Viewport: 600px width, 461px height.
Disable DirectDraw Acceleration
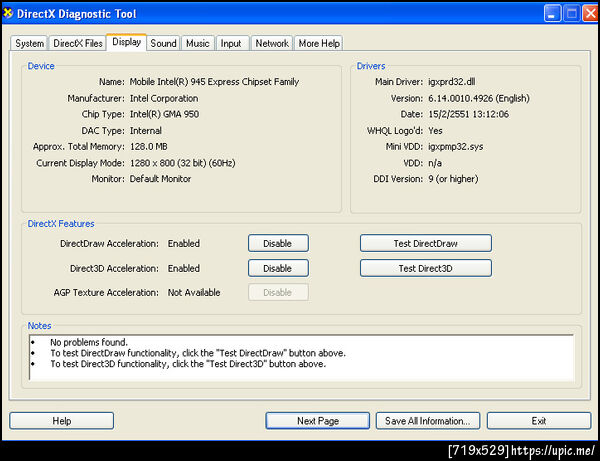pyautogui.click(x=278, y=243)
